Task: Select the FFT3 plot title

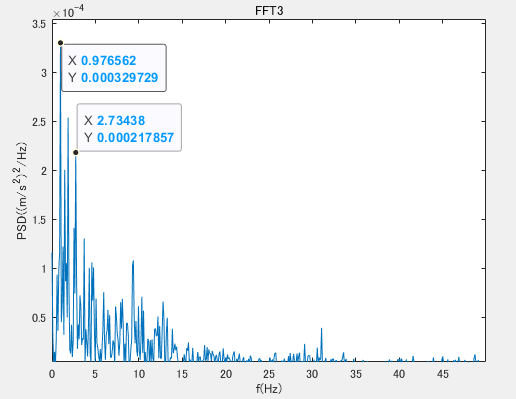Action: [269, 11]
